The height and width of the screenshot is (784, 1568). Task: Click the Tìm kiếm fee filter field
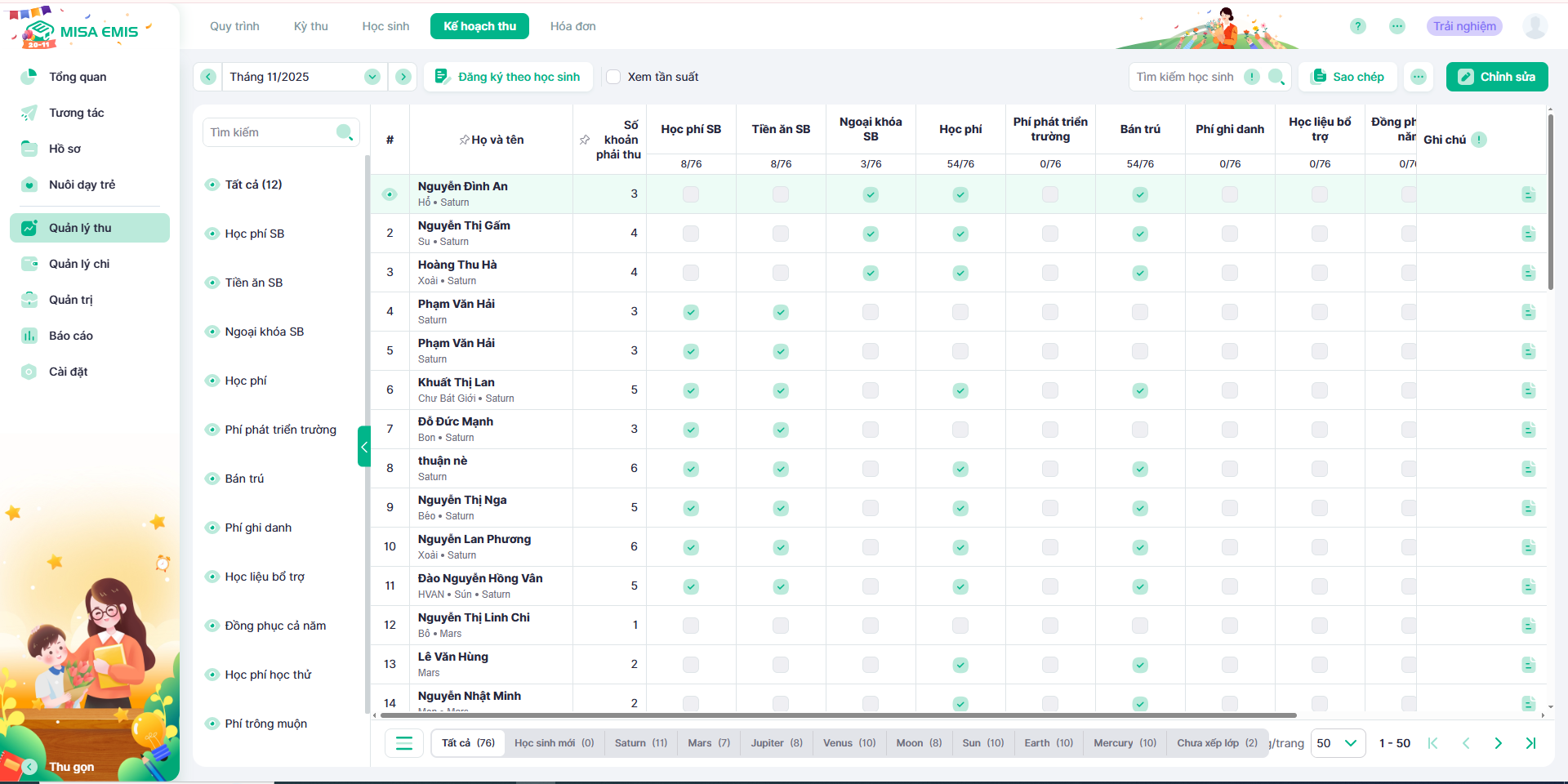pyautogui.click(x=269, y=132)
